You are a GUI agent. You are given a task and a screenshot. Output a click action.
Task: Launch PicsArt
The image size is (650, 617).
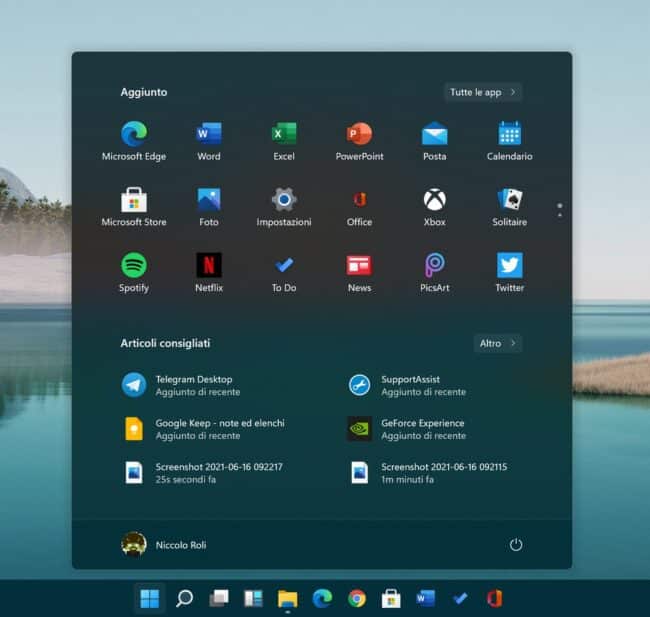tap(434, 272)
